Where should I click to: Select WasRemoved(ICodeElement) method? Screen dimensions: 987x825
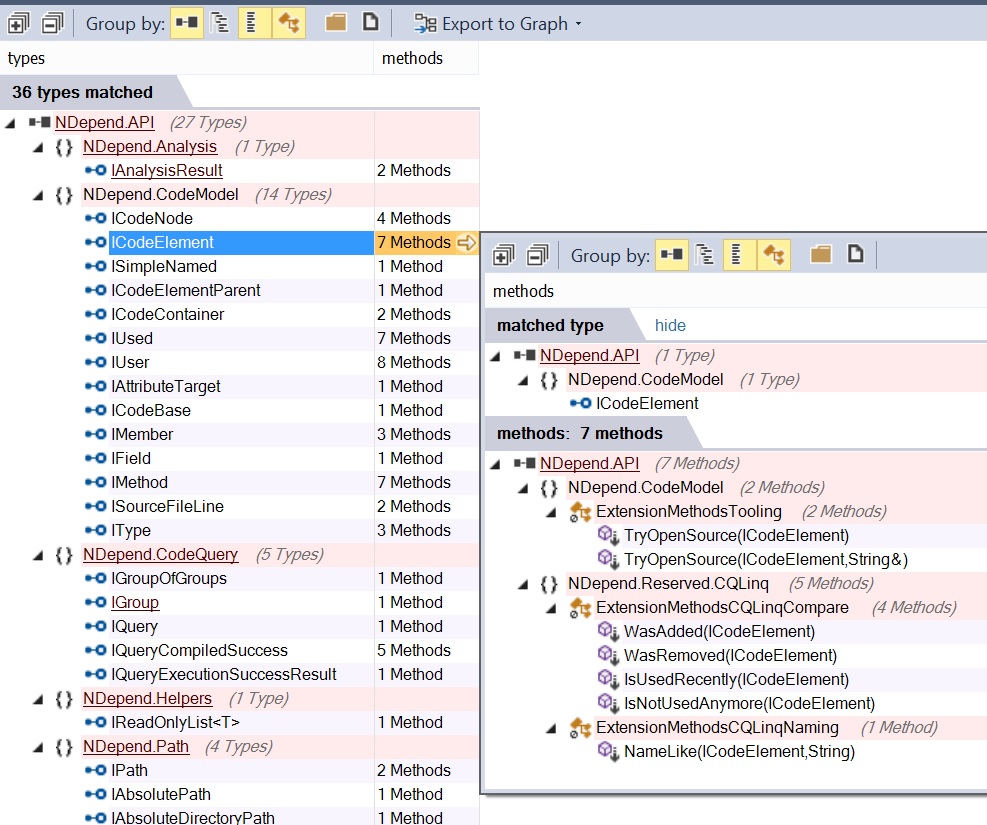[730, 656]
